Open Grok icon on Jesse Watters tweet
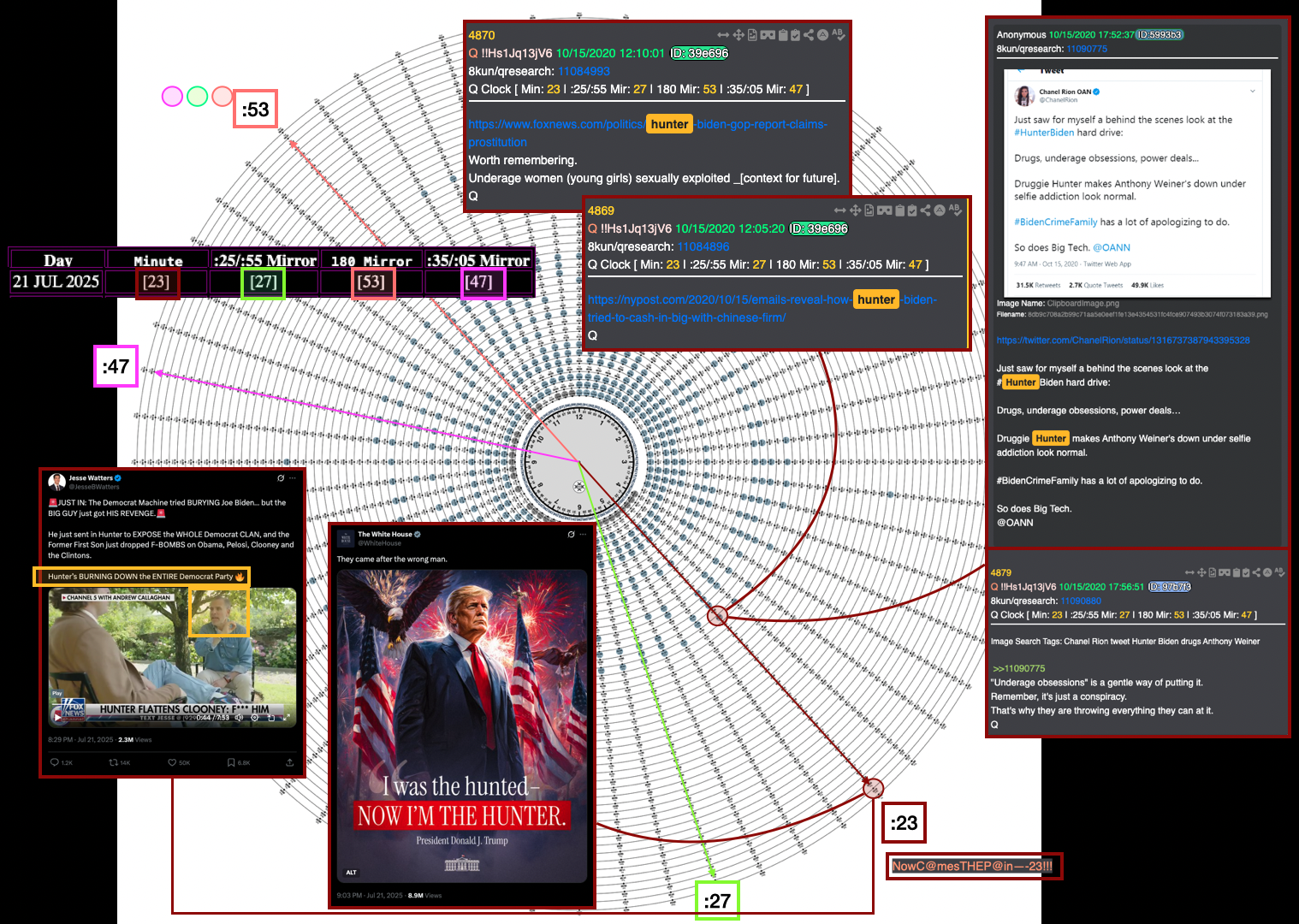1299x924 pixels. point(281,478)
